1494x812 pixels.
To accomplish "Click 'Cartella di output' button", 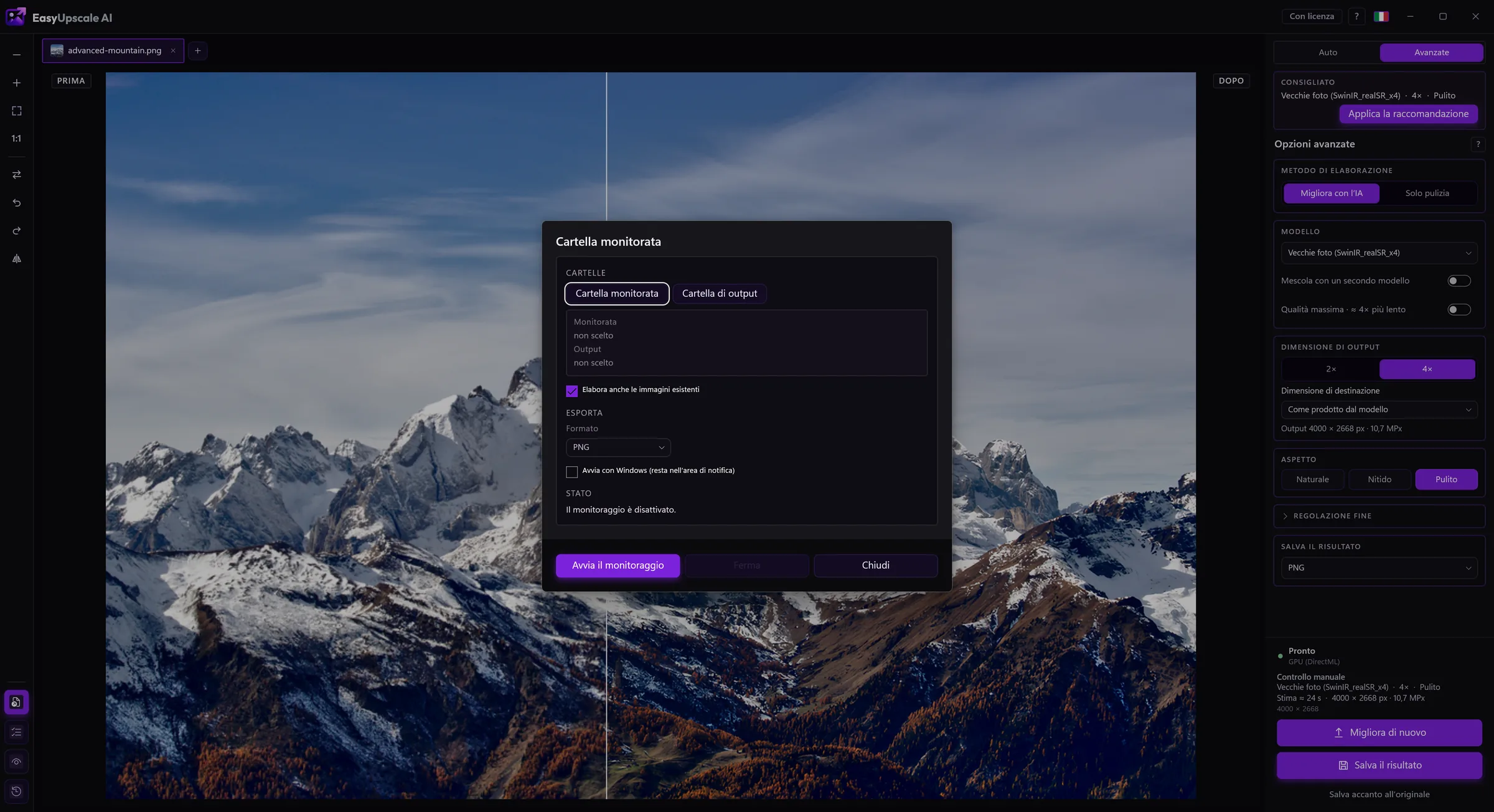I will pos(720,294).
